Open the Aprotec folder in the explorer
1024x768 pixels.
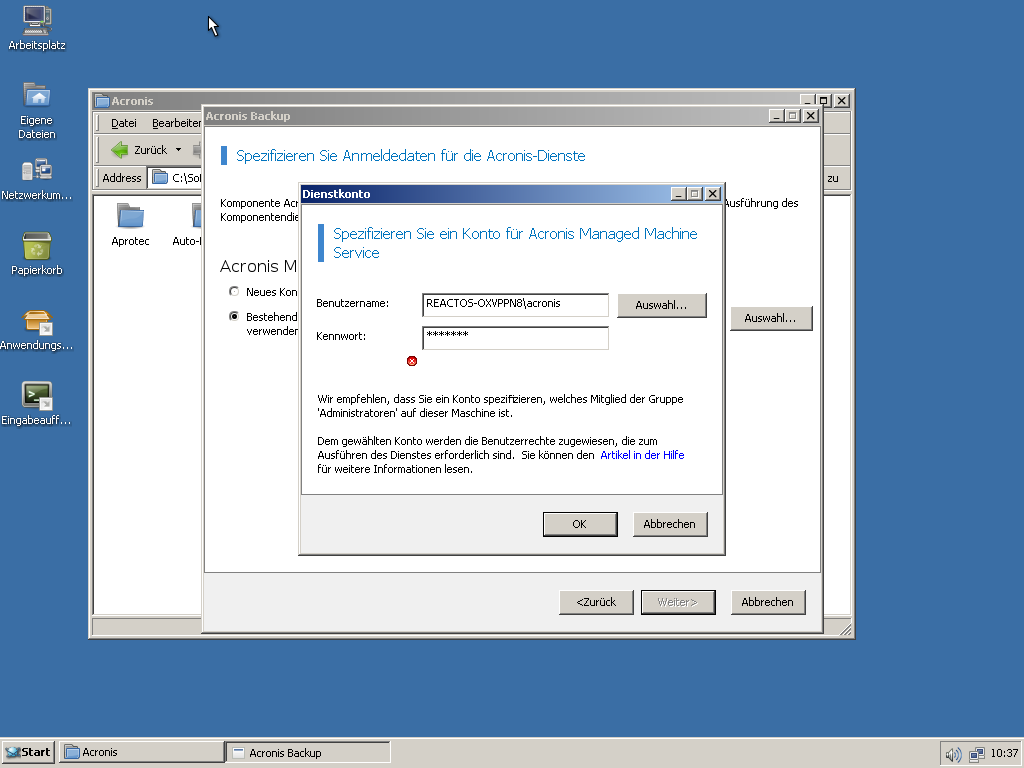pyautogui.click(x=130, y=218)
